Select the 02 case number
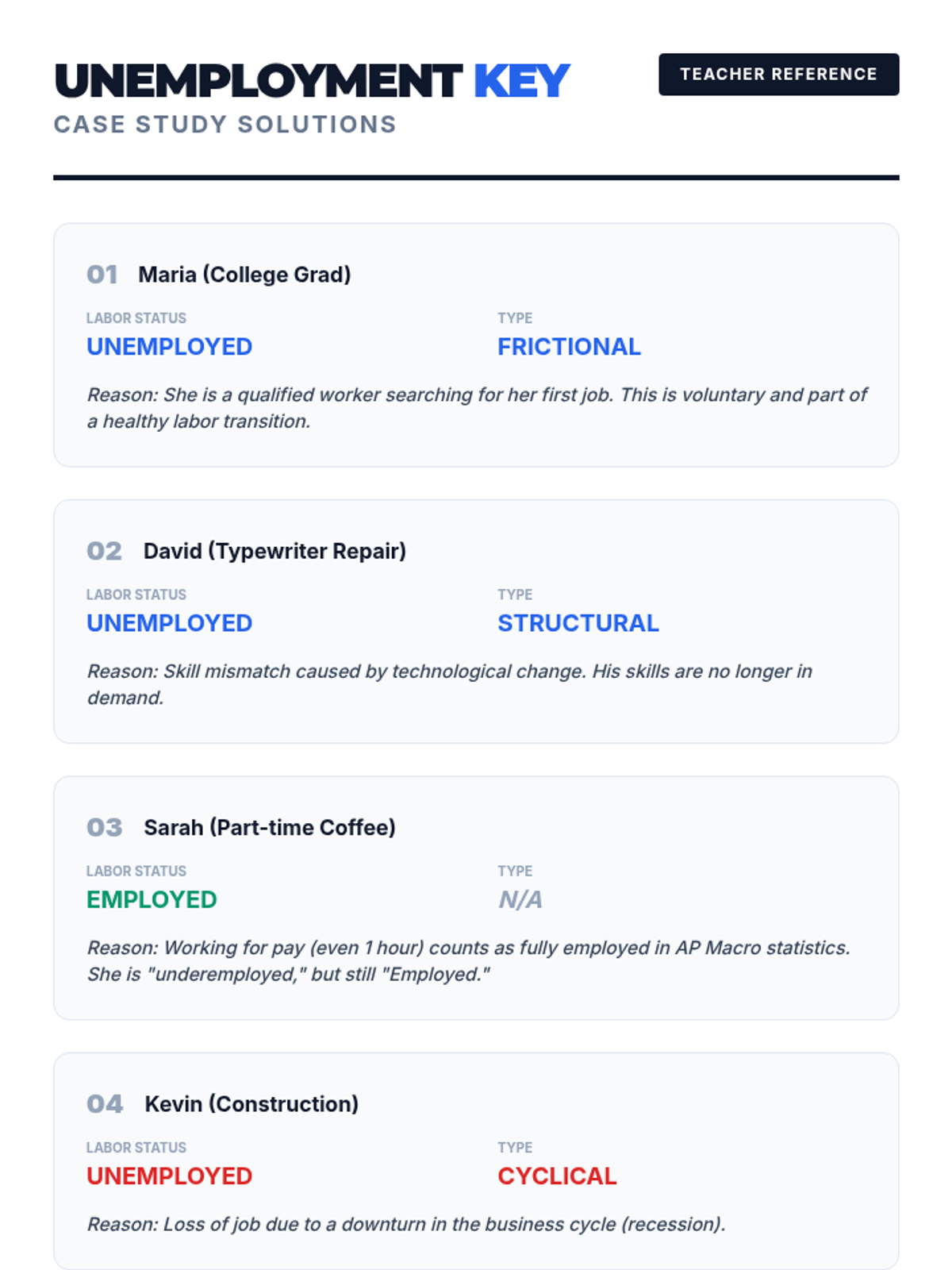 coord(104,551)
